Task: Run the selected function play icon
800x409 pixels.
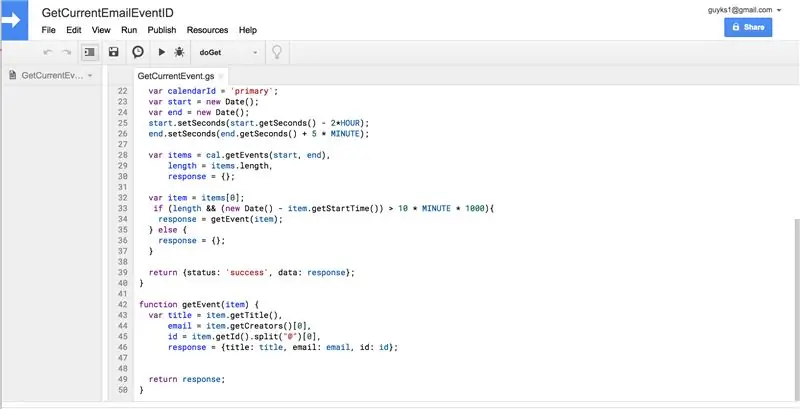Action: [x=162, y=52]
